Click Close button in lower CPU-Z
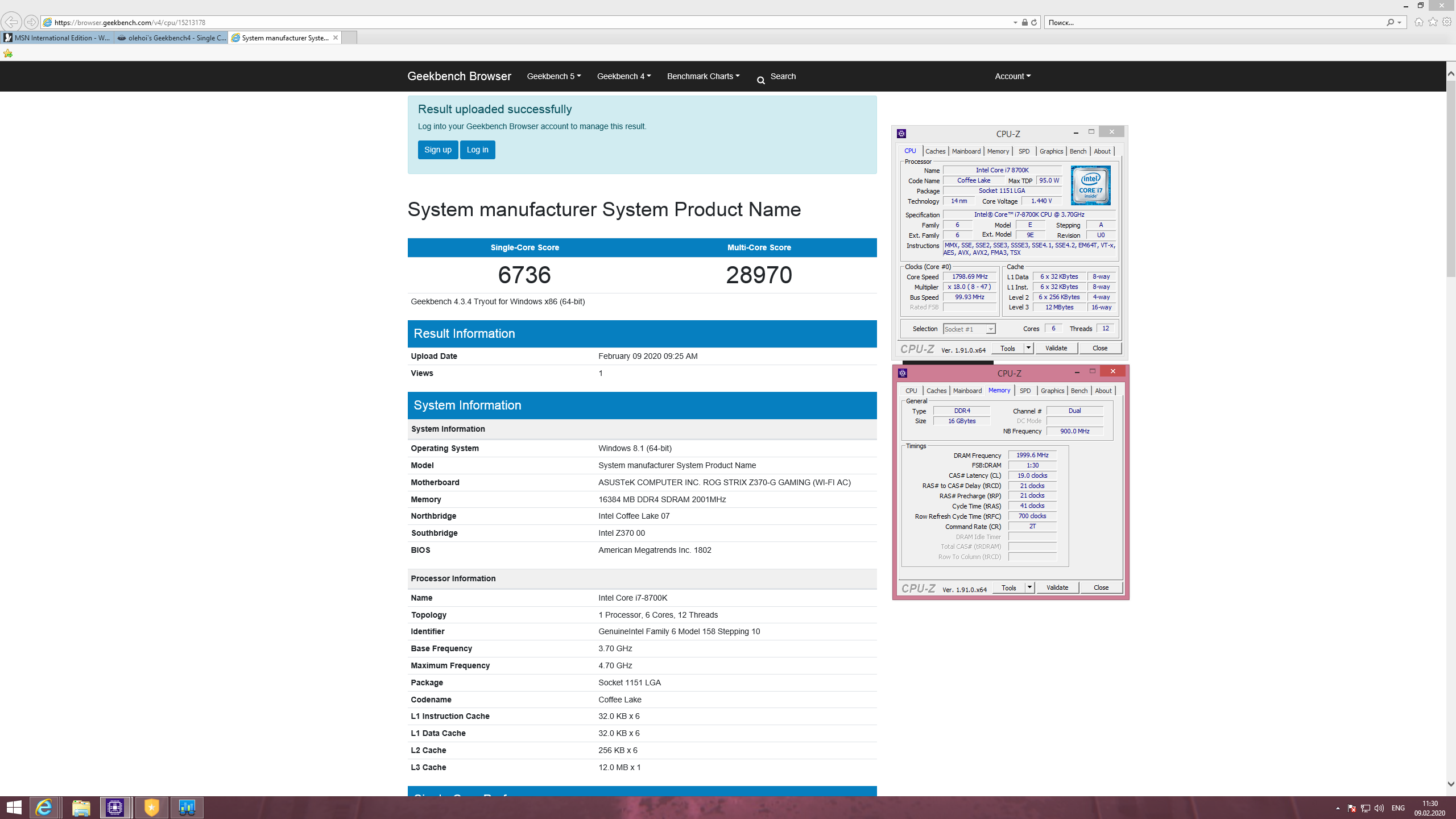The width and height of the screenshot is (1456, 819). click(1101, 588)
